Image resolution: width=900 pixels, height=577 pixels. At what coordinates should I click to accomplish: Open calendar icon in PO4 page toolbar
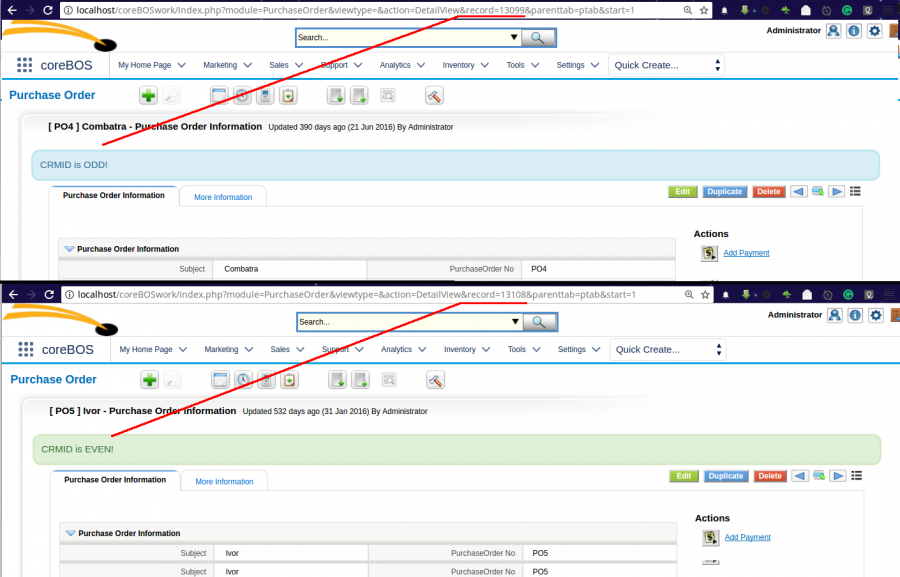coord(219,96)
